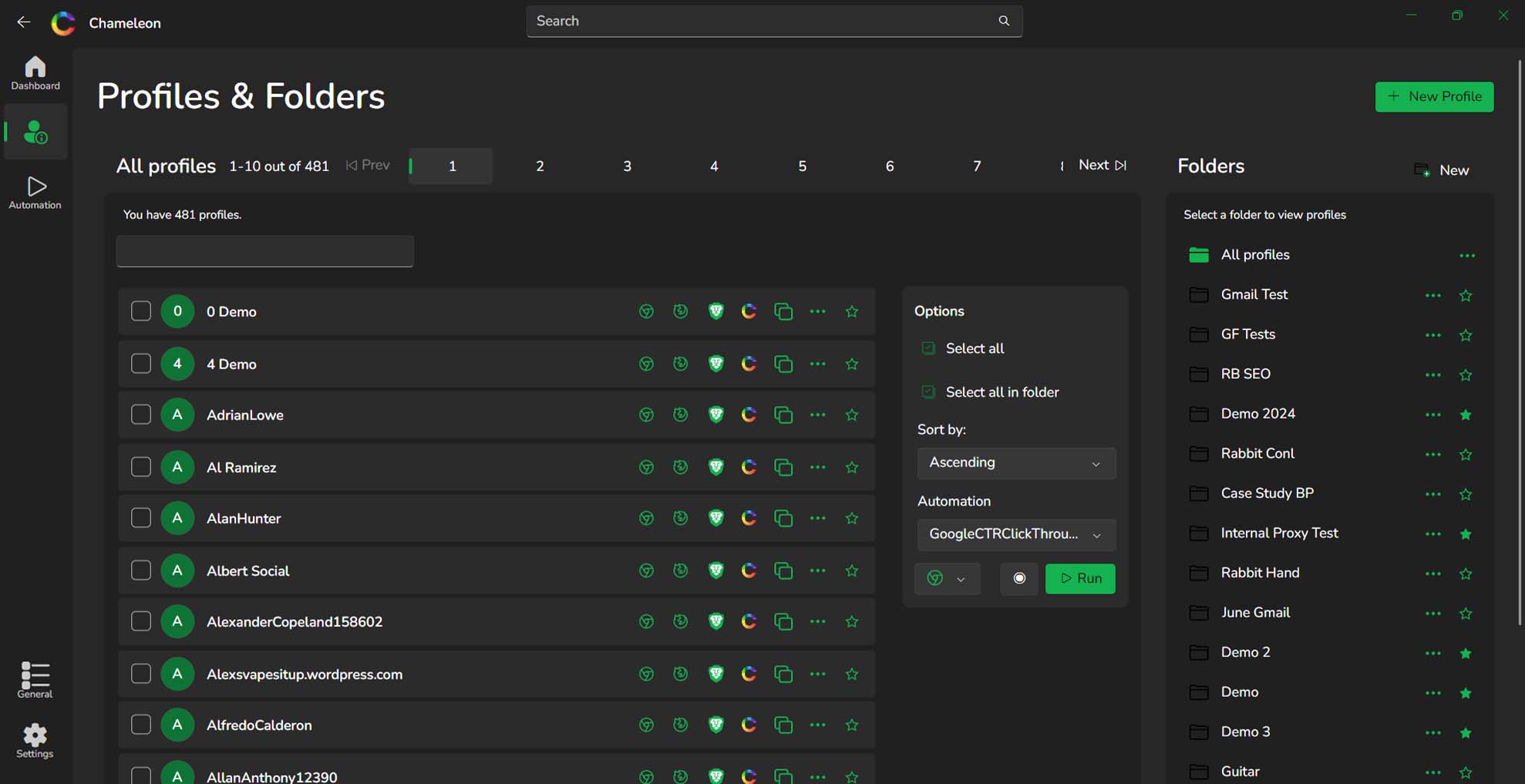
Task: Click Select all in folder
Action: (x=990, y=392)
